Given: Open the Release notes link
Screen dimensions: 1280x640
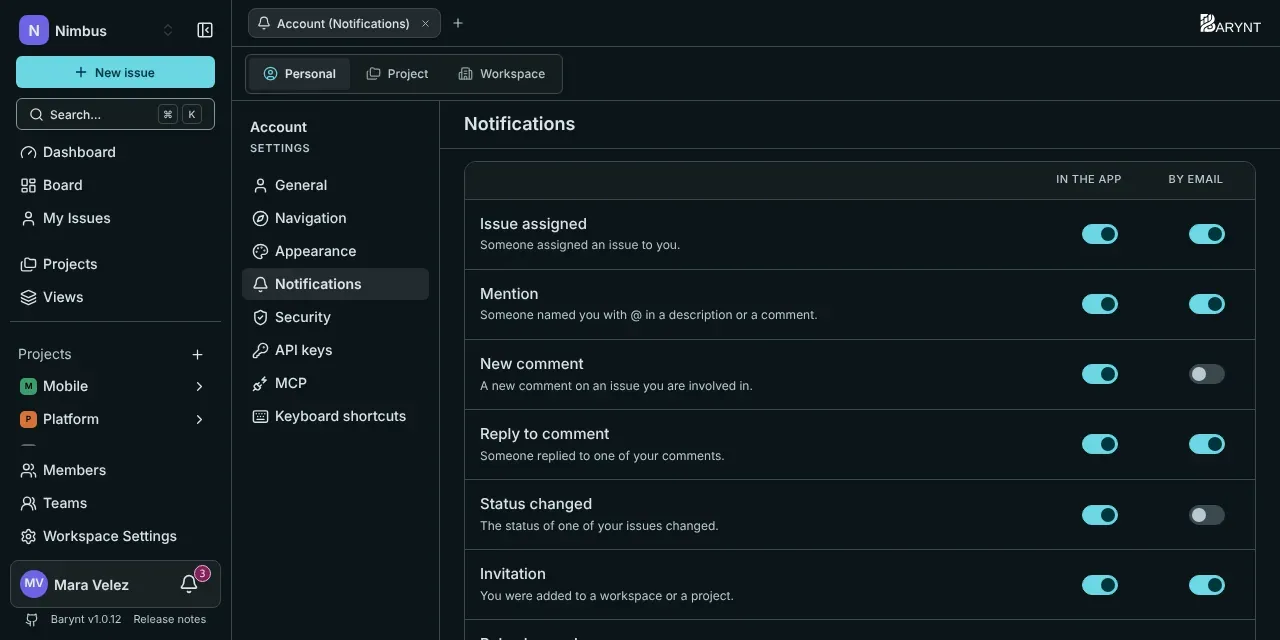Looking at the screenshot, I should pos(170,619).
